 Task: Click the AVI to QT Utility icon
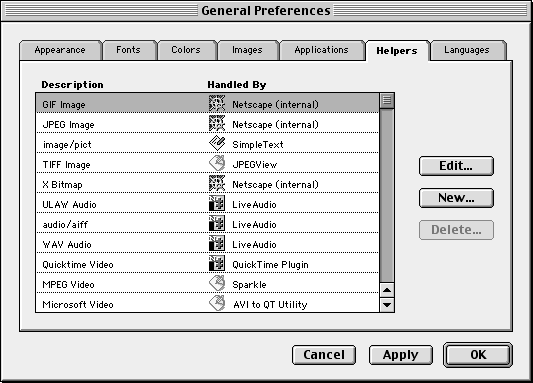[x=217, y=303]
